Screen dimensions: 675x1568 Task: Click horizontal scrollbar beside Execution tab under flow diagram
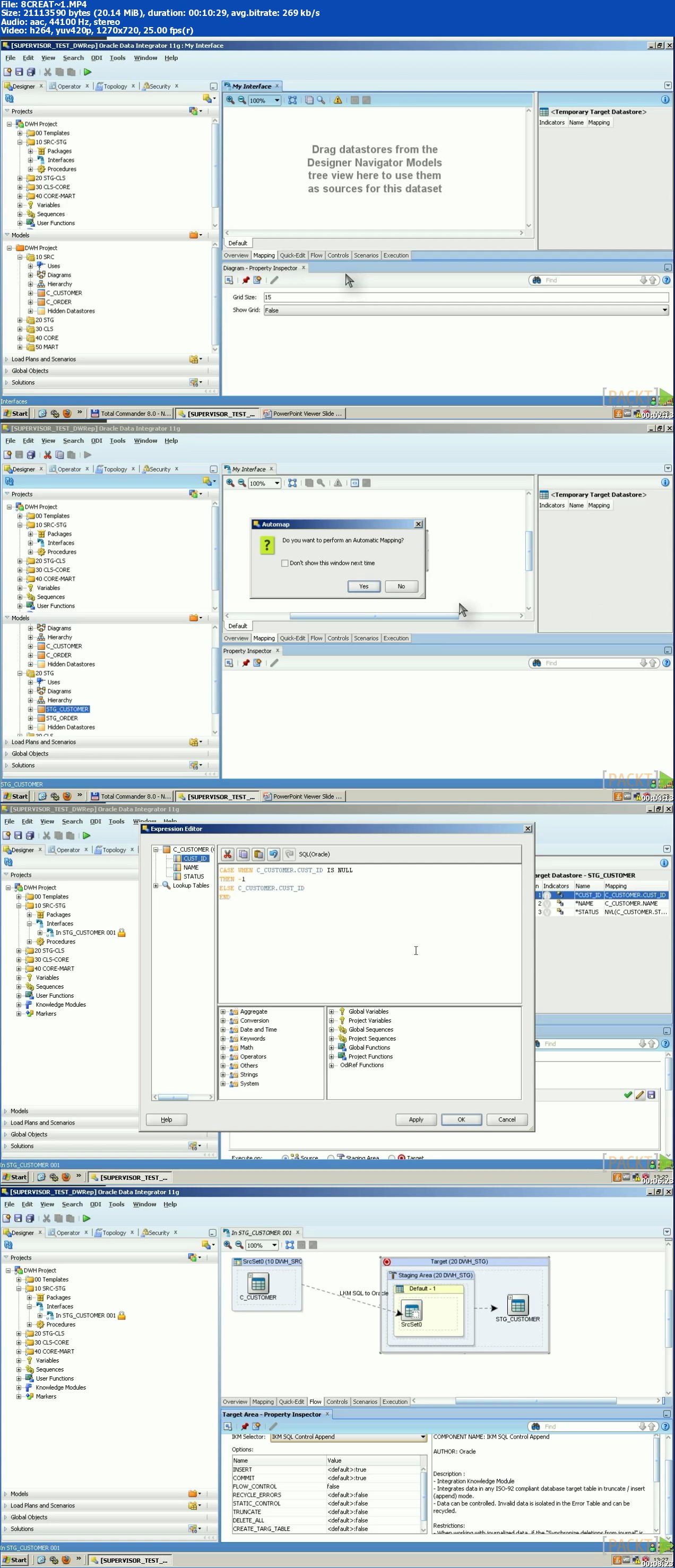(x=536, y=1401)
